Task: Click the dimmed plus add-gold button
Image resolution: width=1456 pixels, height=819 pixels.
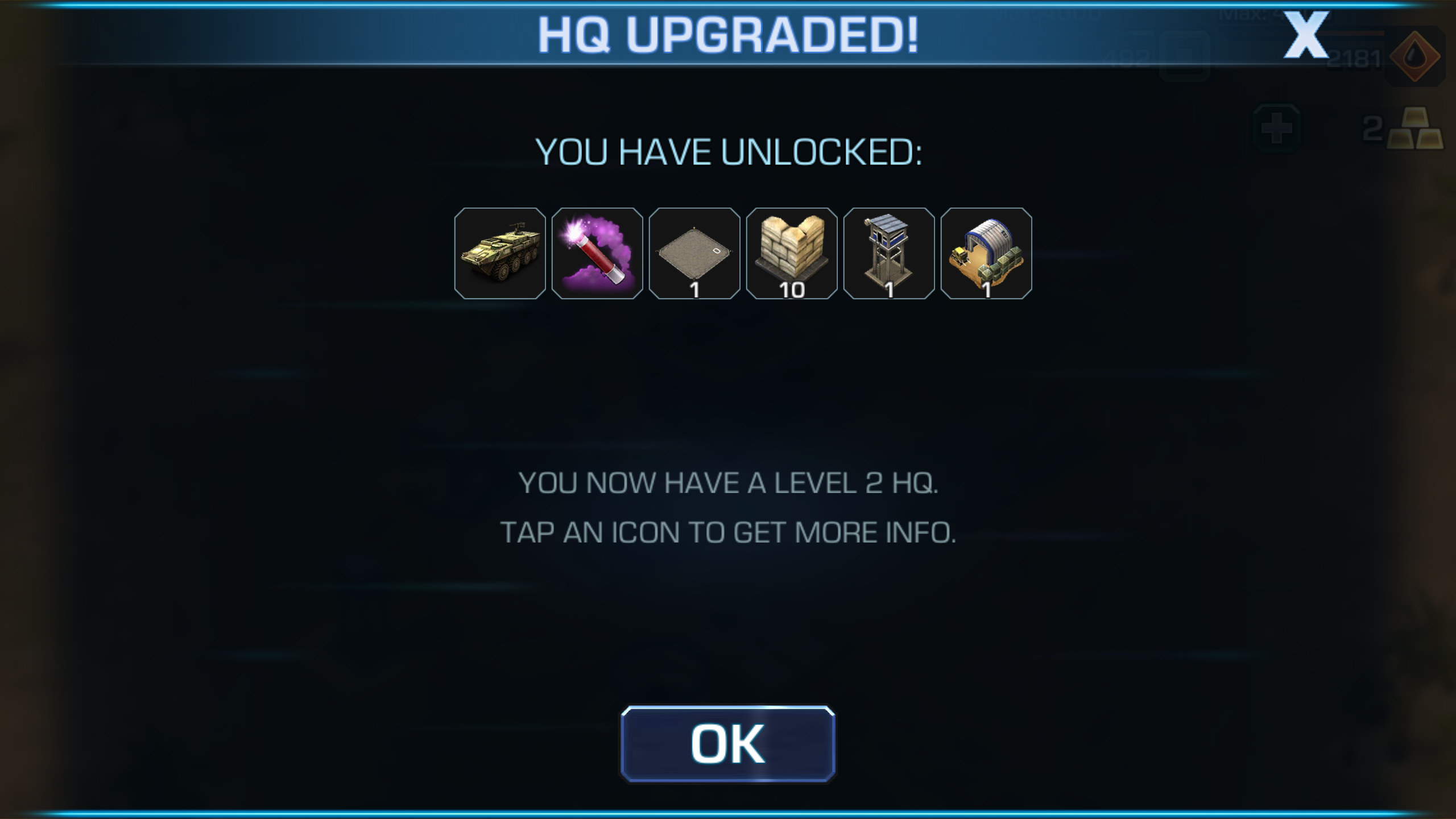Action: click(x=1277, y=129)
